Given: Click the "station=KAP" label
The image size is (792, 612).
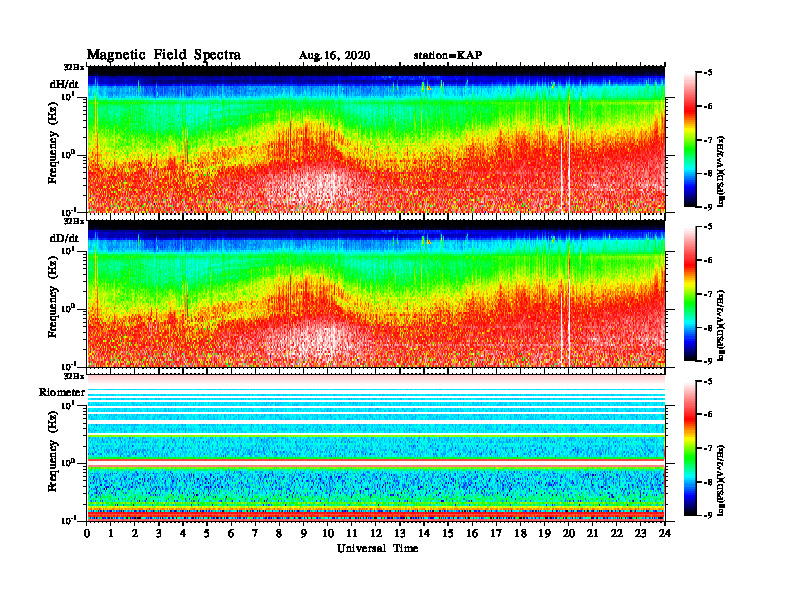Looking at the screenshot, I should click(448, 55).
